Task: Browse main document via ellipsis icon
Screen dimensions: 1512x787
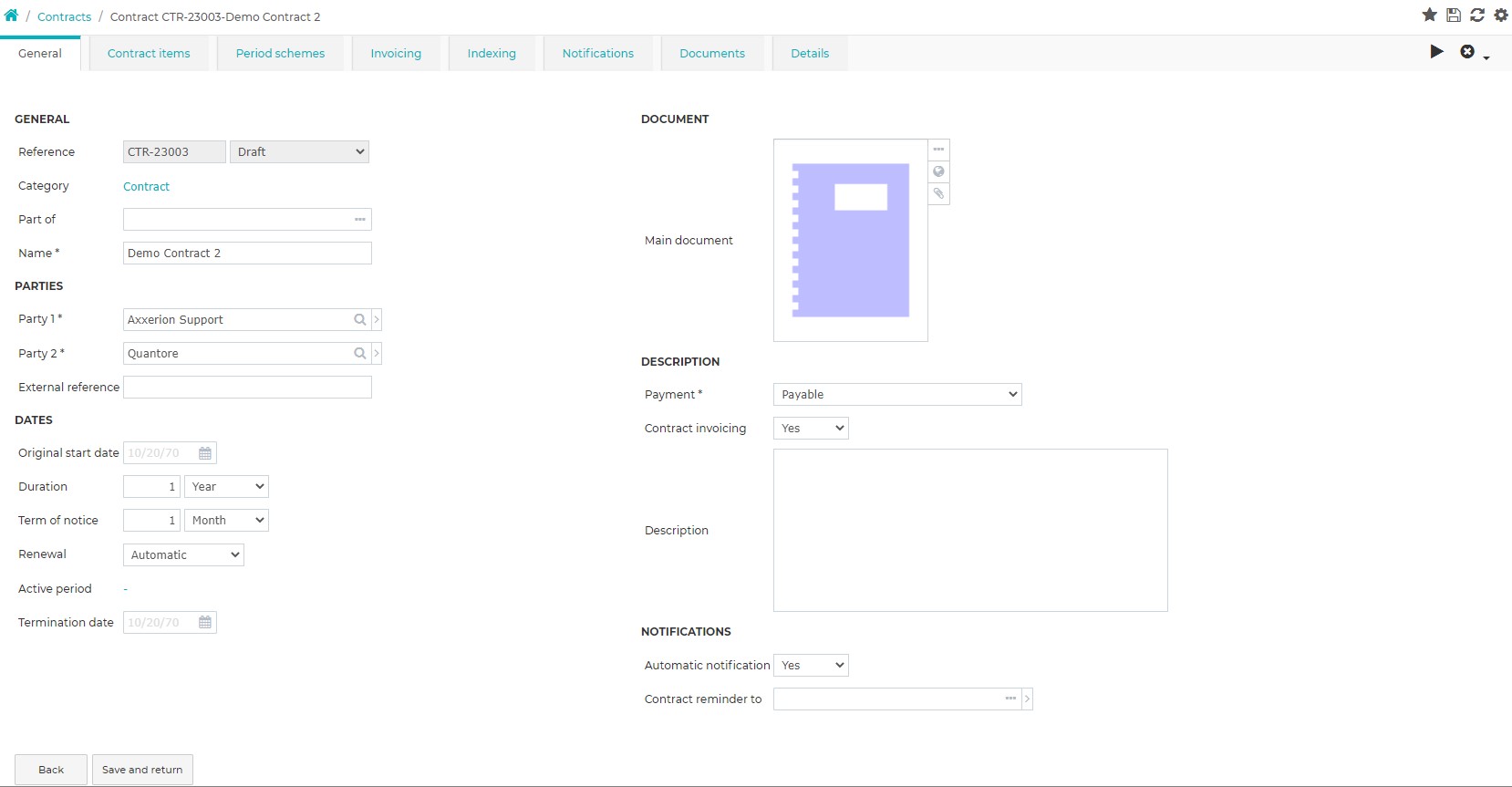Action: coord(938,150)
